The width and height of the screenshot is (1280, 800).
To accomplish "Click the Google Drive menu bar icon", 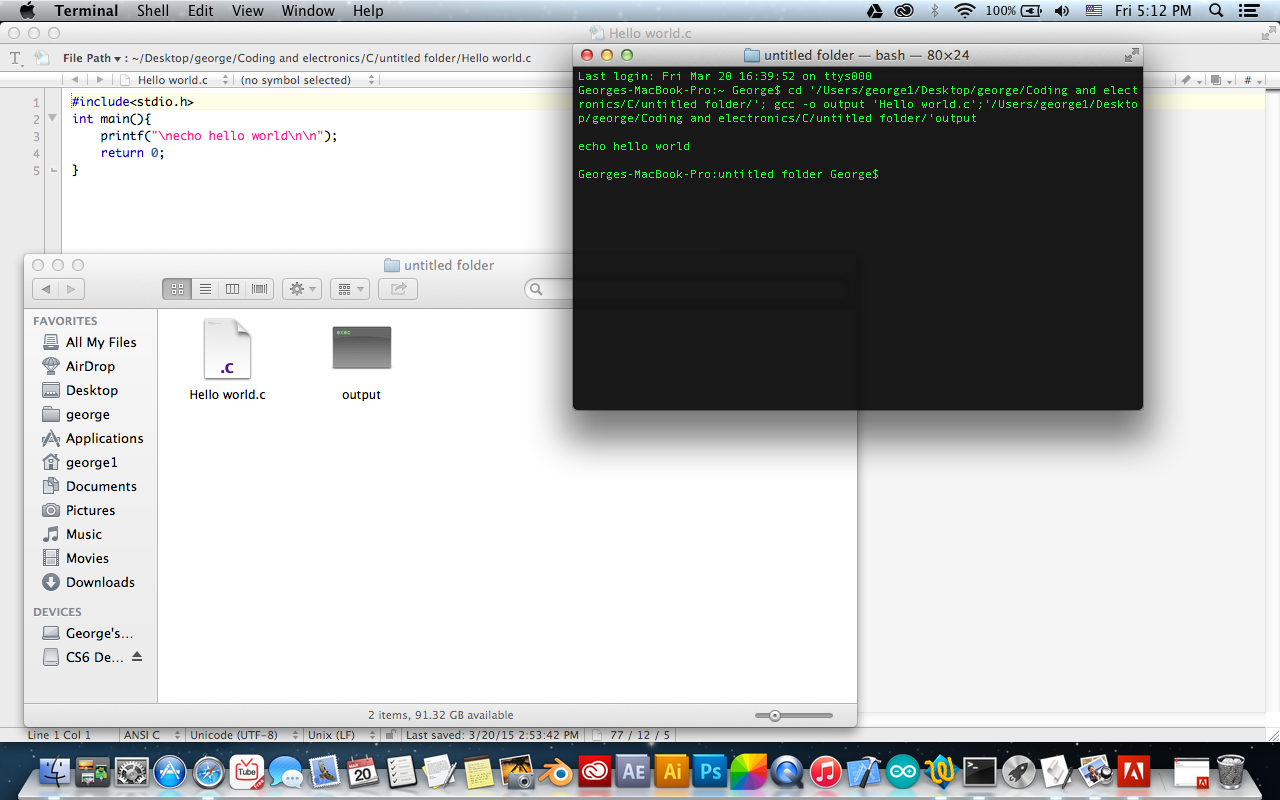I will click(874, 11).
